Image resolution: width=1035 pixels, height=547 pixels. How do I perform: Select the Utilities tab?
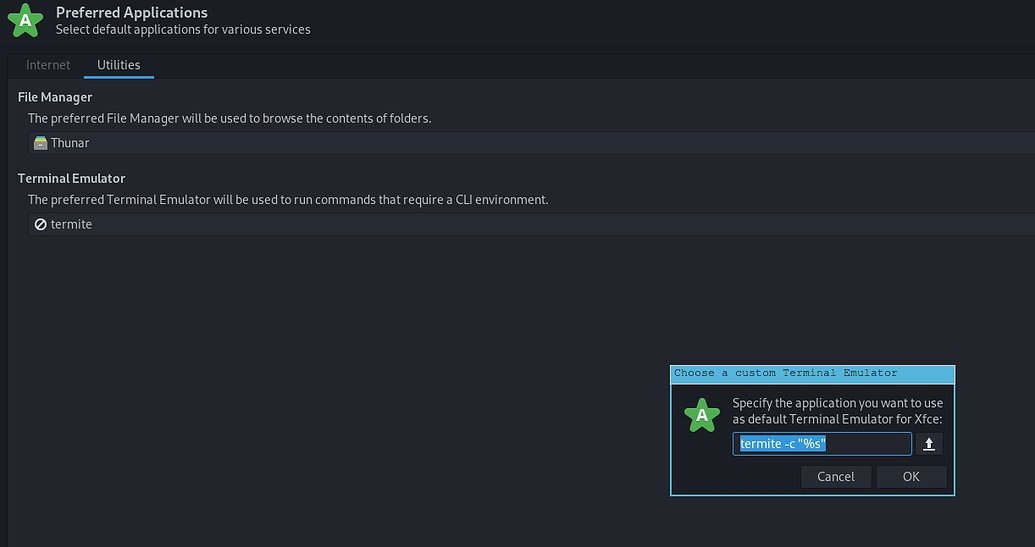coord(119,65)
